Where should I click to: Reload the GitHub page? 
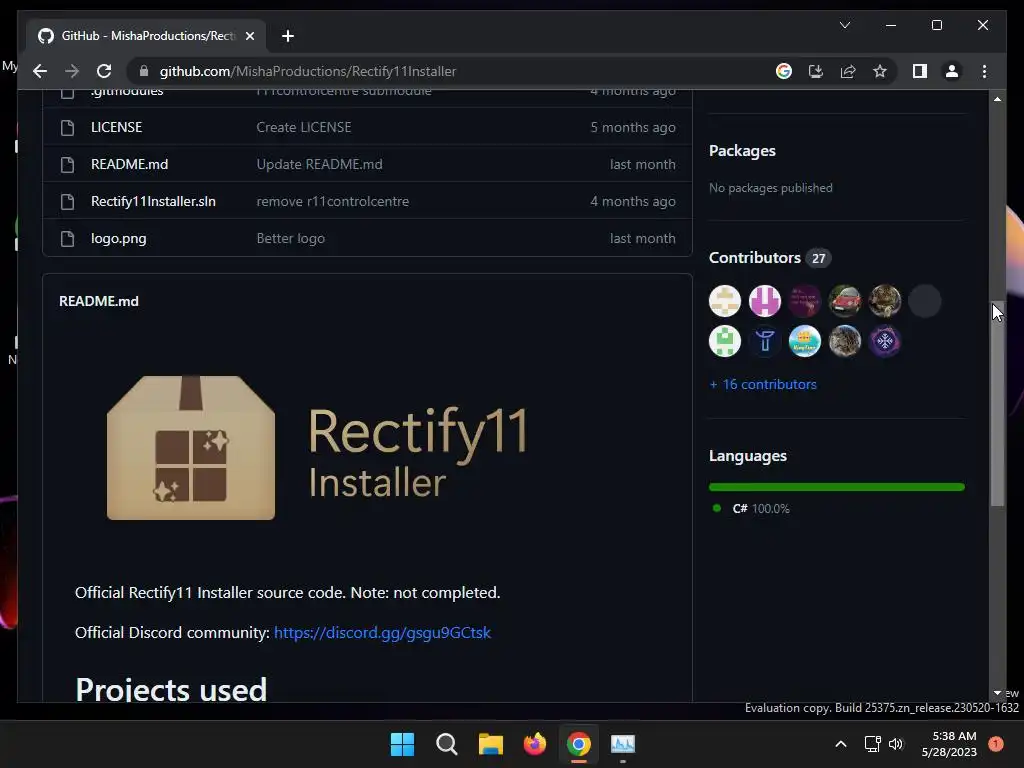tap(104, 71)
